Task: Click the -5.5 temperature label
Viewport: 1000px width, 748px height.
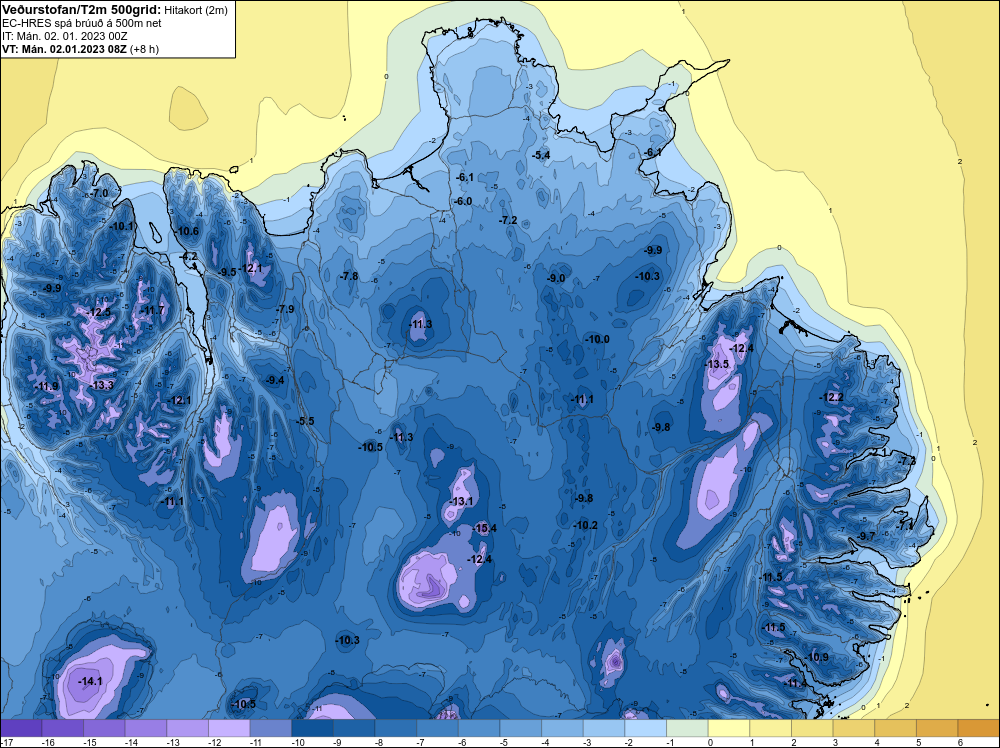Action: coord(305,421)
